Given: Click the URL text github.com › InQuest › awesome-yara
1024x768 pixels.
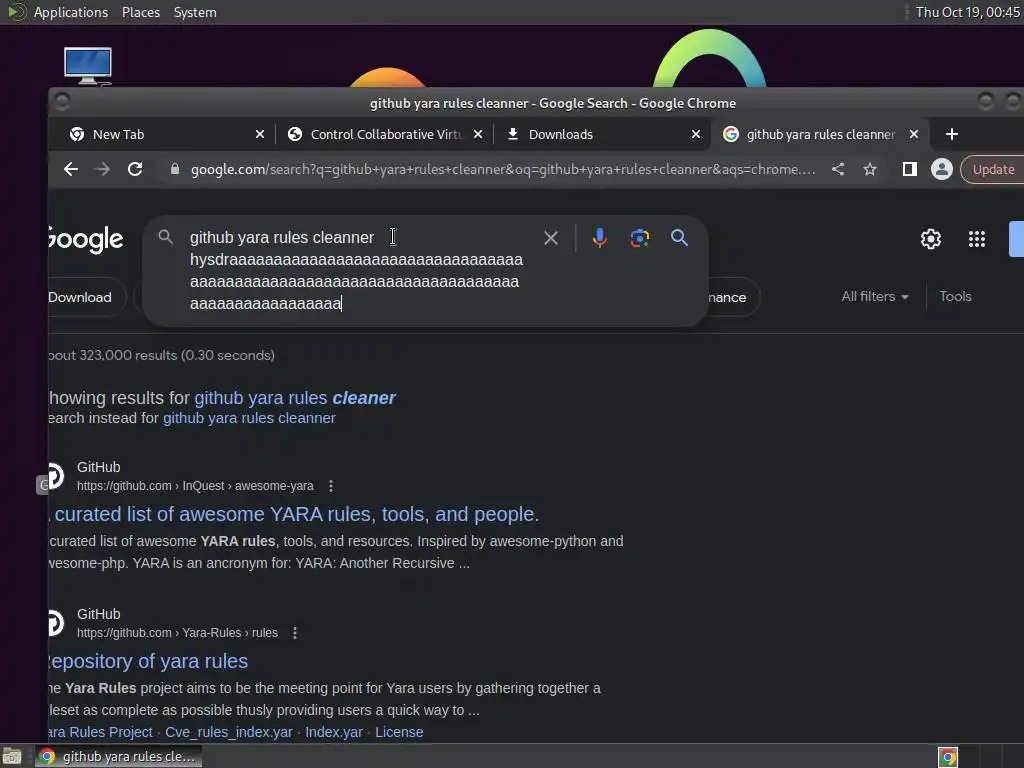Looking at the screenshot, I should [195, 486].
